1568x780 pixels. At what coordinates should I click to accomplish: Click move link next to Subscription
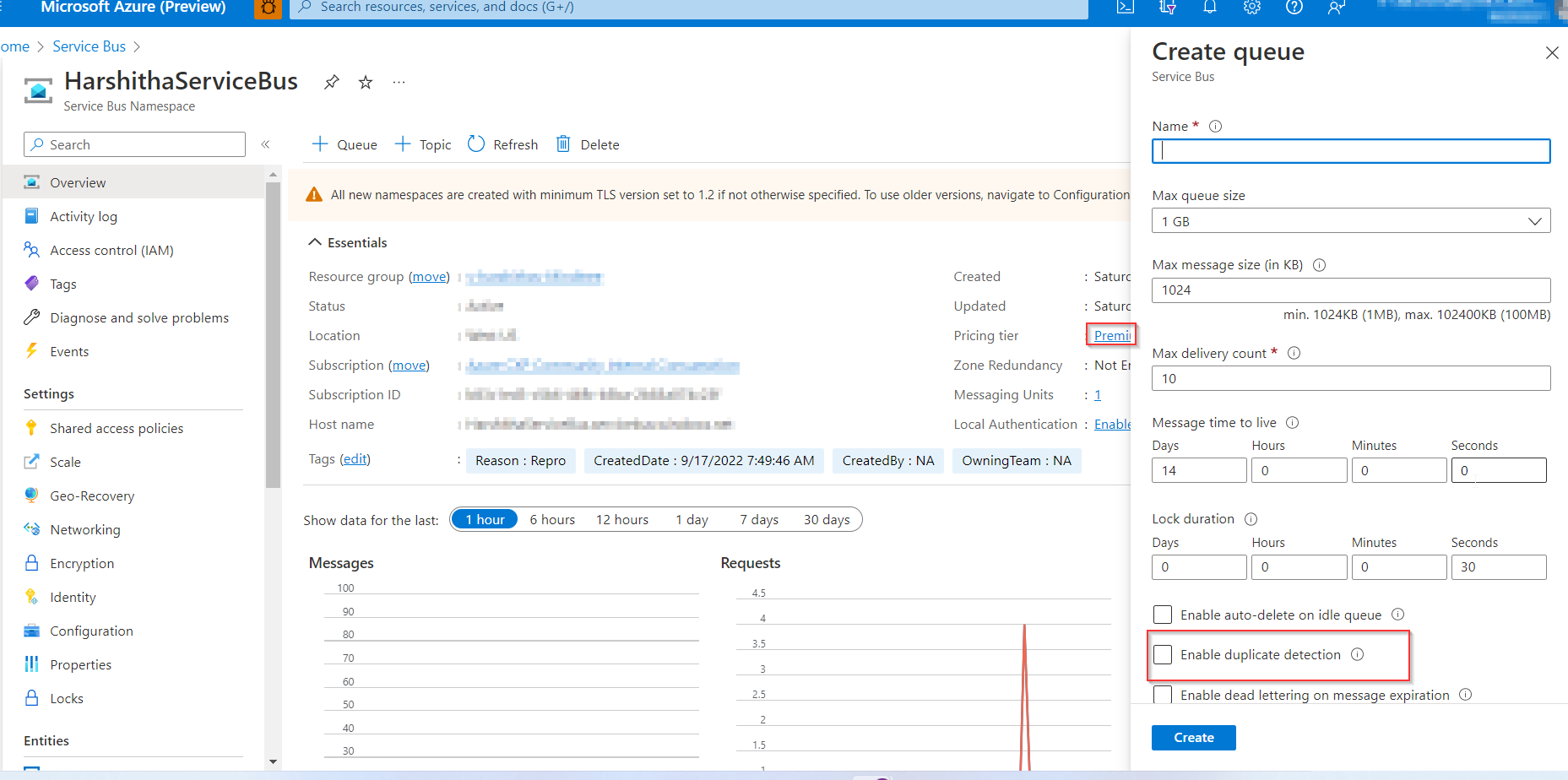[x=409, y=366]
